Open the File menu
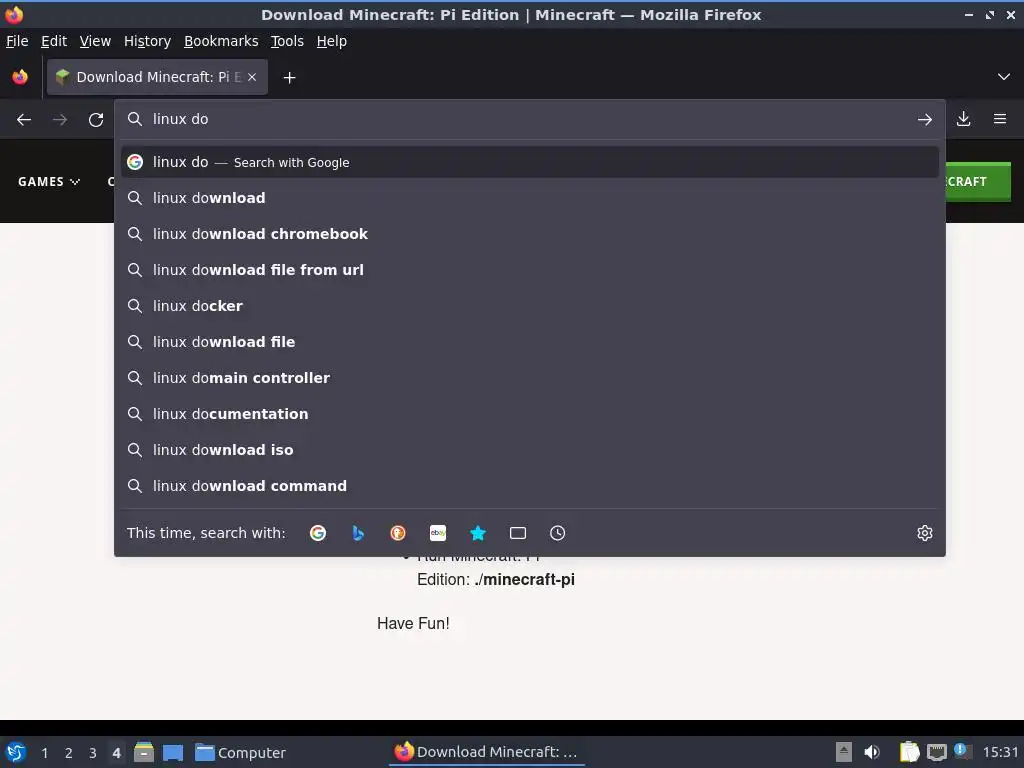The width and height of the screenshot is (1024, 768). tap(17, 41)
